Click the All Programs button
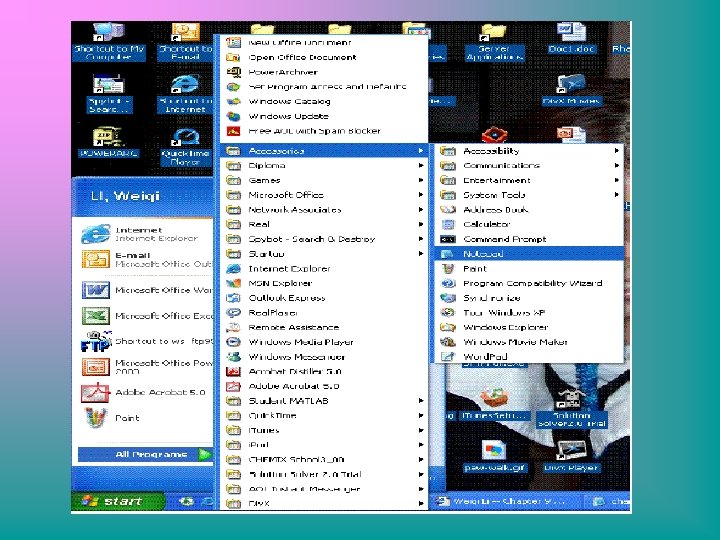Image resolution: width=720 pixels, height=540 pixels. pos(145,455)
